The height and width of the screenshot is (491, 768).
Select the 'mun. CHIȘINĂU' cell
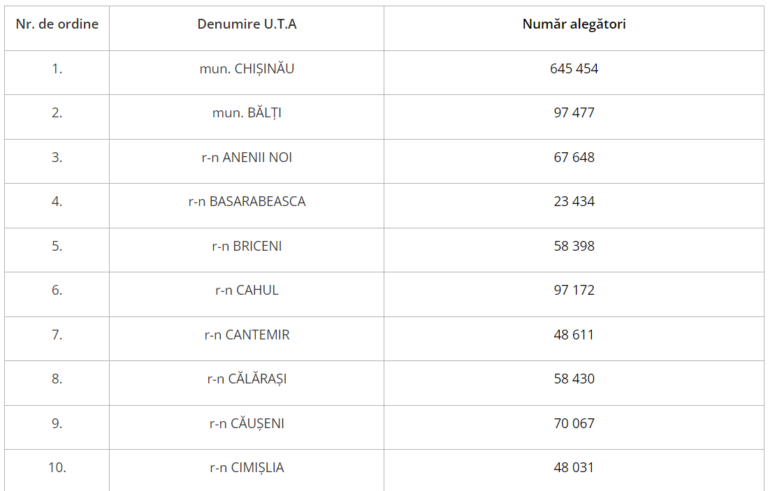(x=247, y=69)
